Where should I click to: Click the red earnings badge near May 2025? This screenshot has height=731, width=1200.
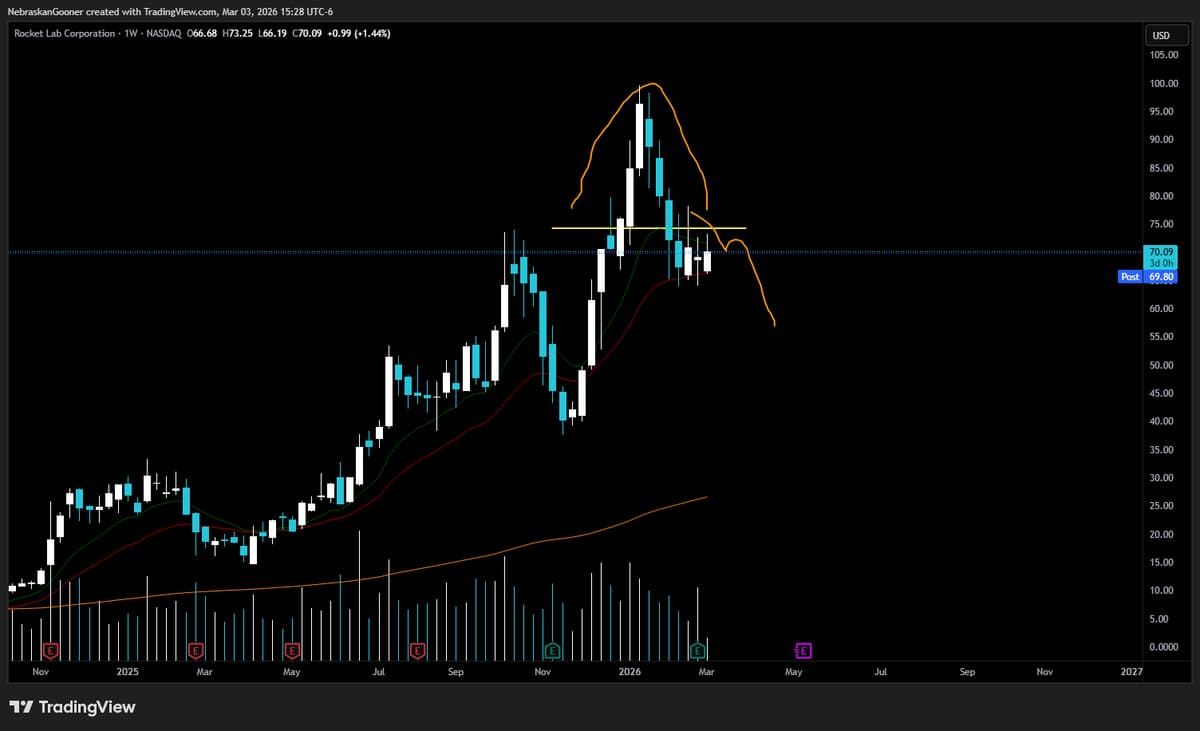coord(291,649)
